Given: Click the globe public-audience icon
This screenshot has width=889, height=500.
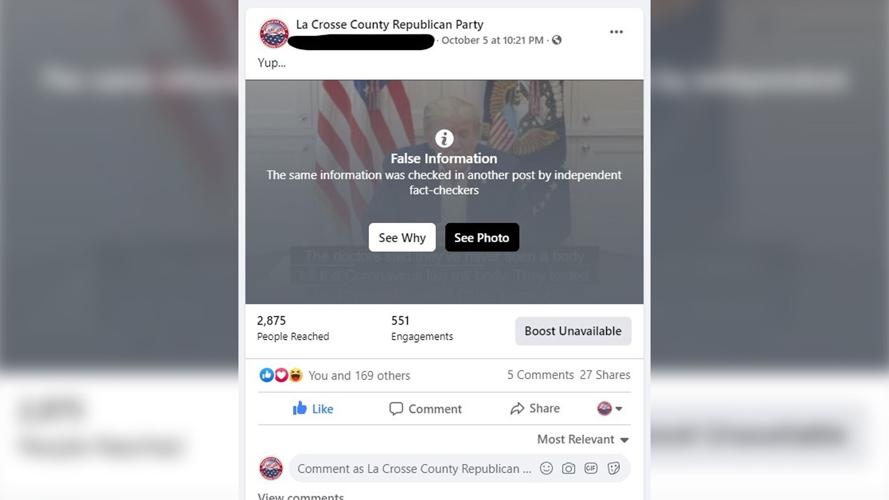Looking at the screenshot, I should click(557, 40).
